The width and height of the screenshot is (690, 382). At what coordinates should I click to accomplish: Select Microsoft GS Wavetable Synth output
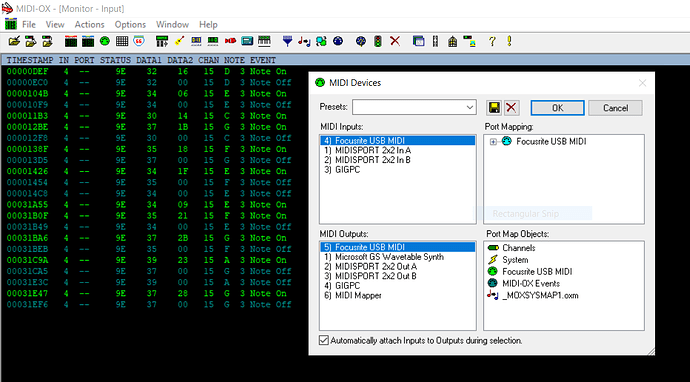point(398,257)
